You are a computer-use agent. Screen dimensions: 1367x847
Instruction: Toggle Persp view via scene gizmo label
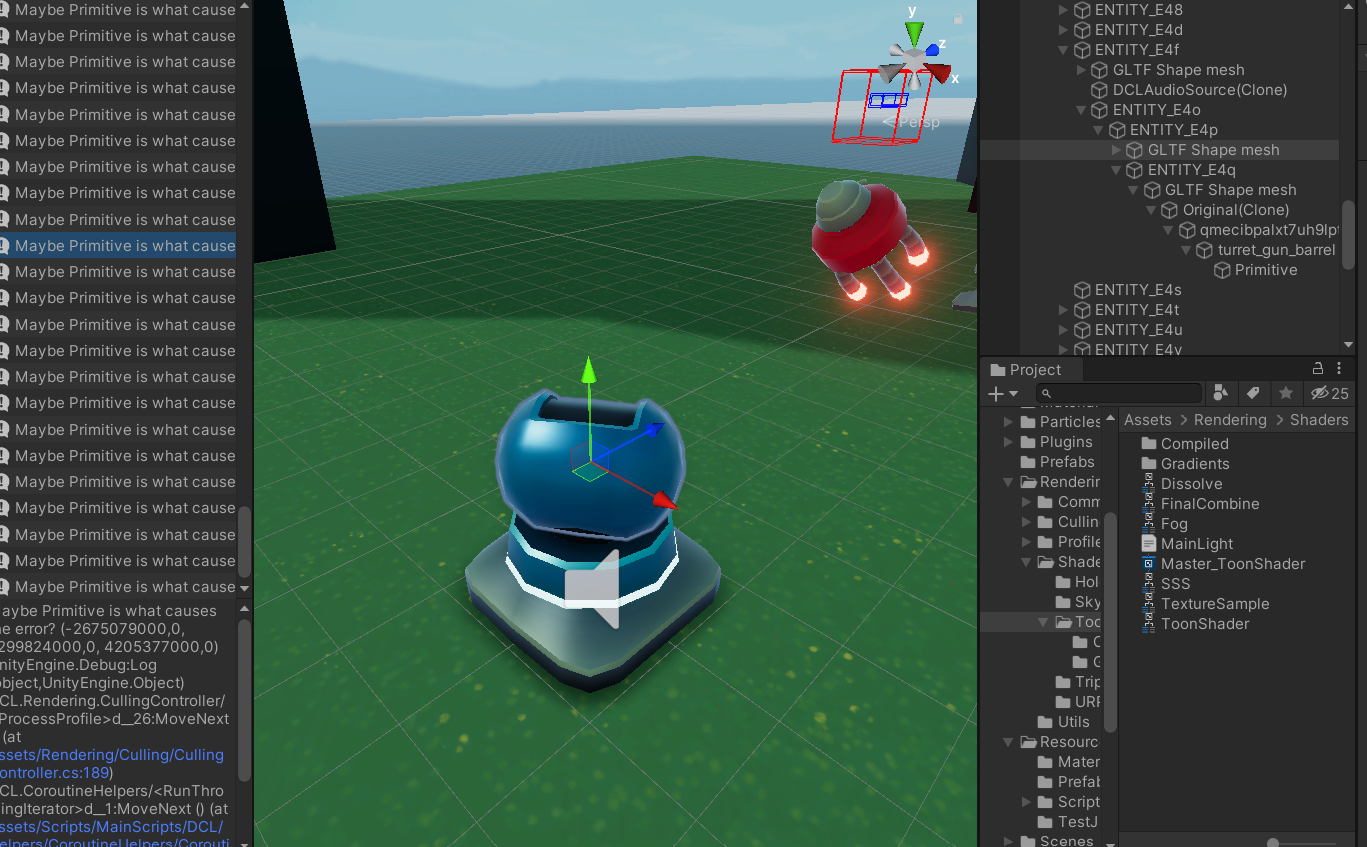point(920,122)
